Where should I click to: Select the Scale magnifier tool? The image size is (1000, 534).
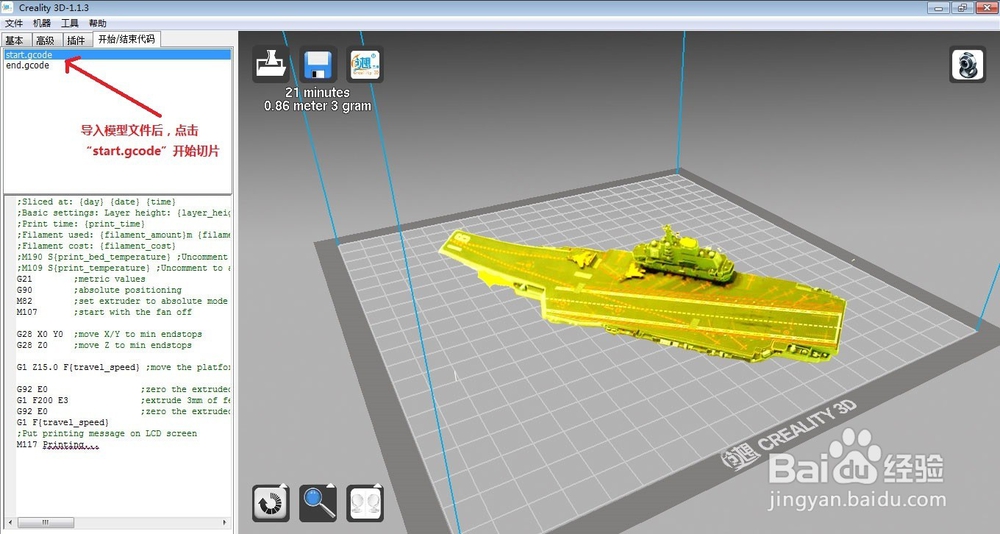pyautogui.click(x=318, y=502)
